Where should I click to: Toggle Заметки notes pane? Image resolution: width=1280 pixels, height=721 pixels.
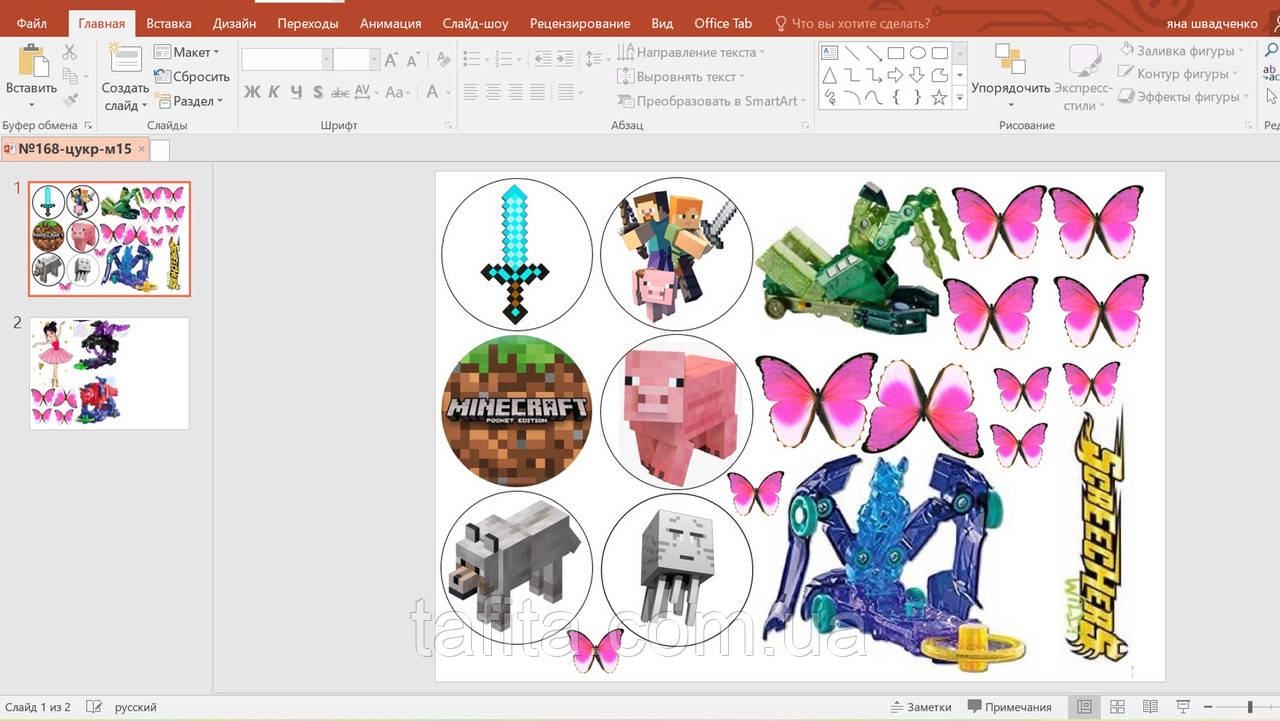[x=921, y=707]
